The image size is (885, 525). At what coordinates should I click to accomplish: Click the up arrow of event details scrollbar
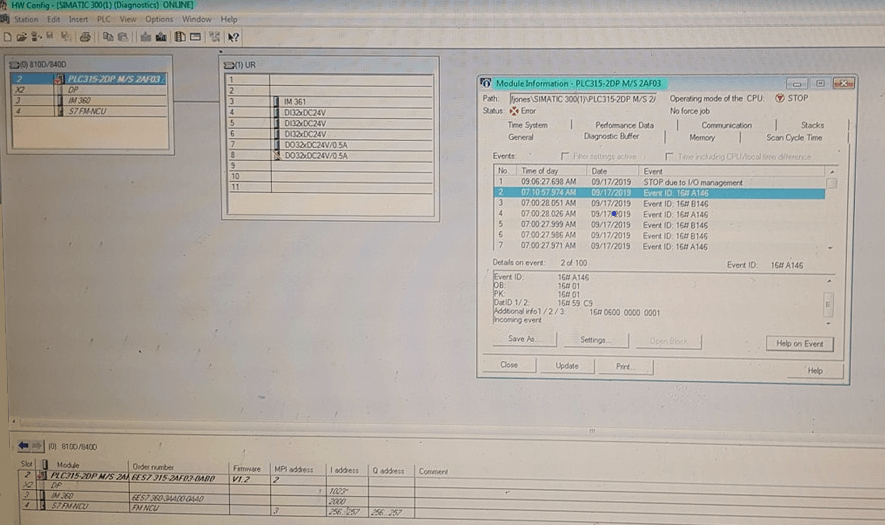[x=829, y=281]
